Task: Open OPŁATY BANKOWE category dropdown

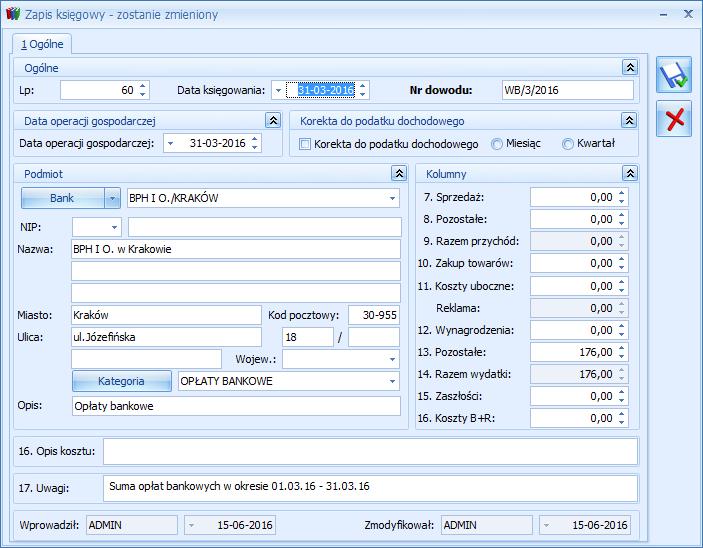Action: click(x=392, y=381)
